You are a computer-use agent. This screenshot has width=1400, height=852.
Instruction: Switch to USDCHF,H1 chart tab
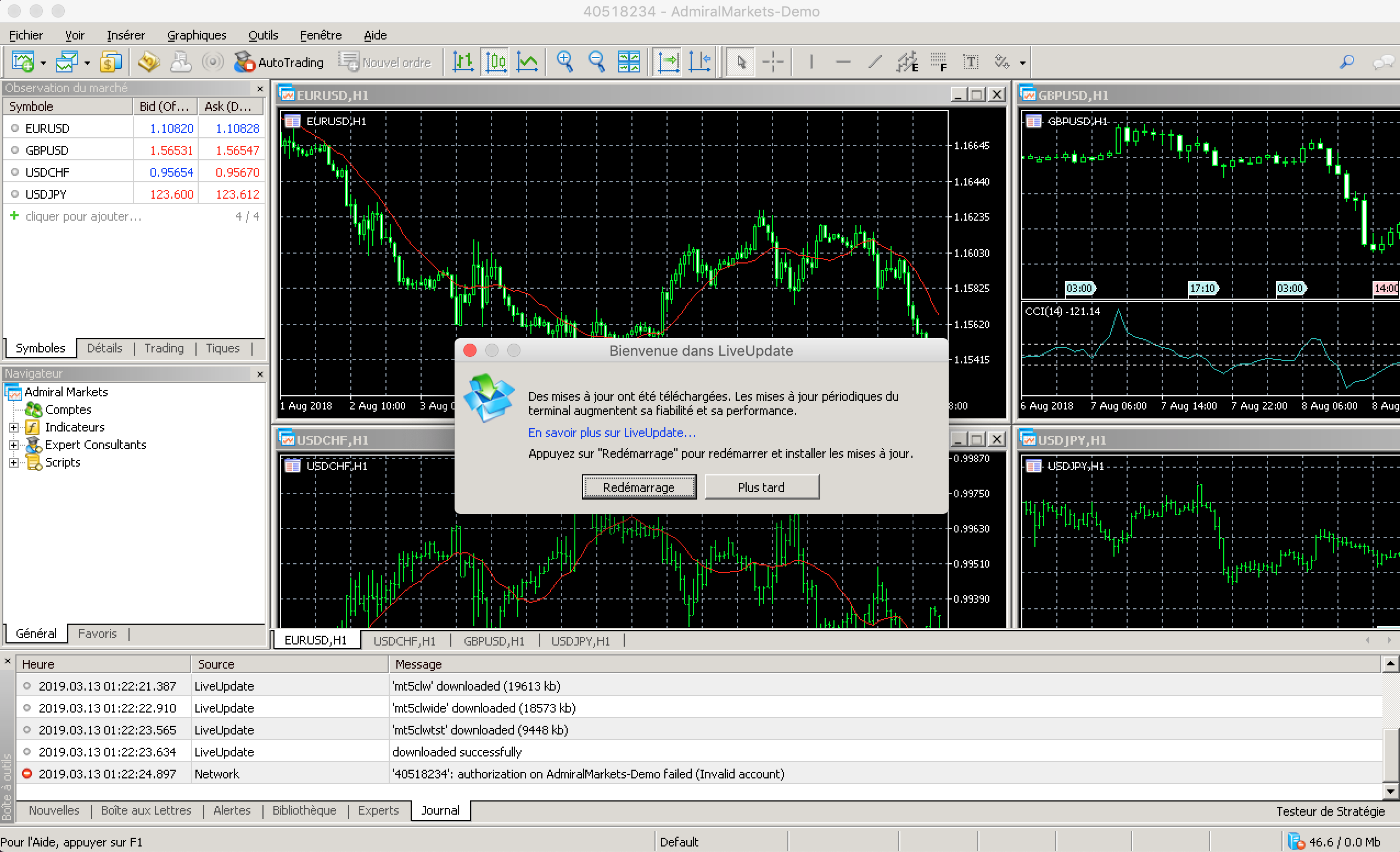tap(405, 641)
